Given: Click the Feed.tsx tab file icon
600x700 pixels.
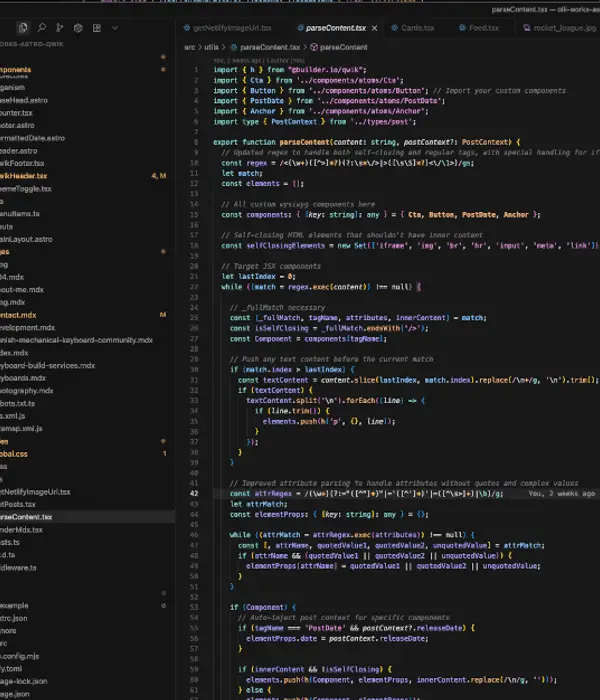Looking at the screenshot, I should coord(462,28).
